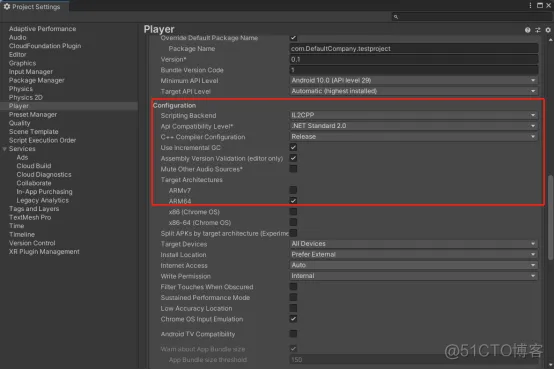
Task: Select Cloud Build under Services
Action: click(x=34, y=166)
